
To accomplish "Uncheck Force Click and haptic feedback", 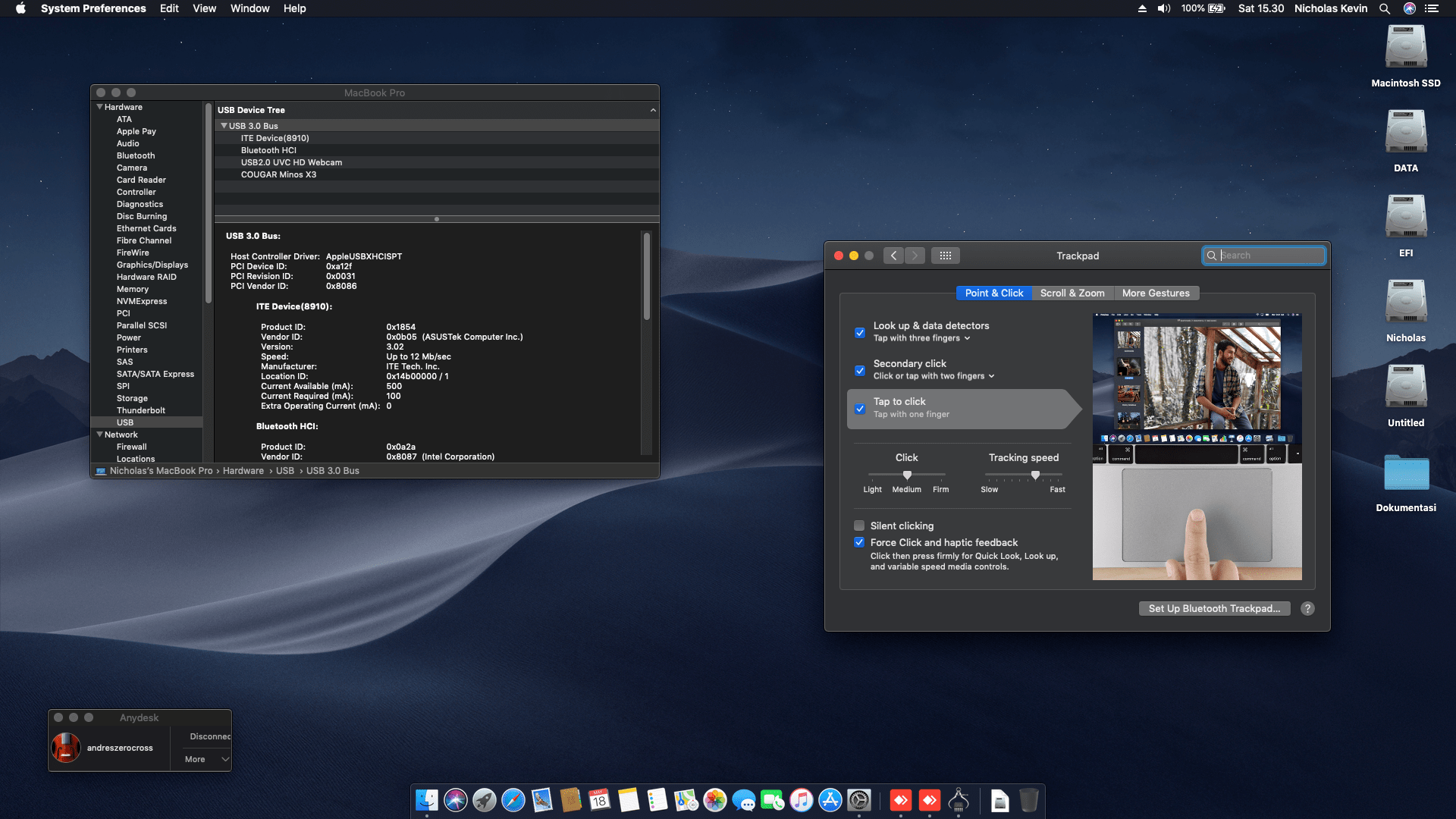I will (x=859, y=542).
